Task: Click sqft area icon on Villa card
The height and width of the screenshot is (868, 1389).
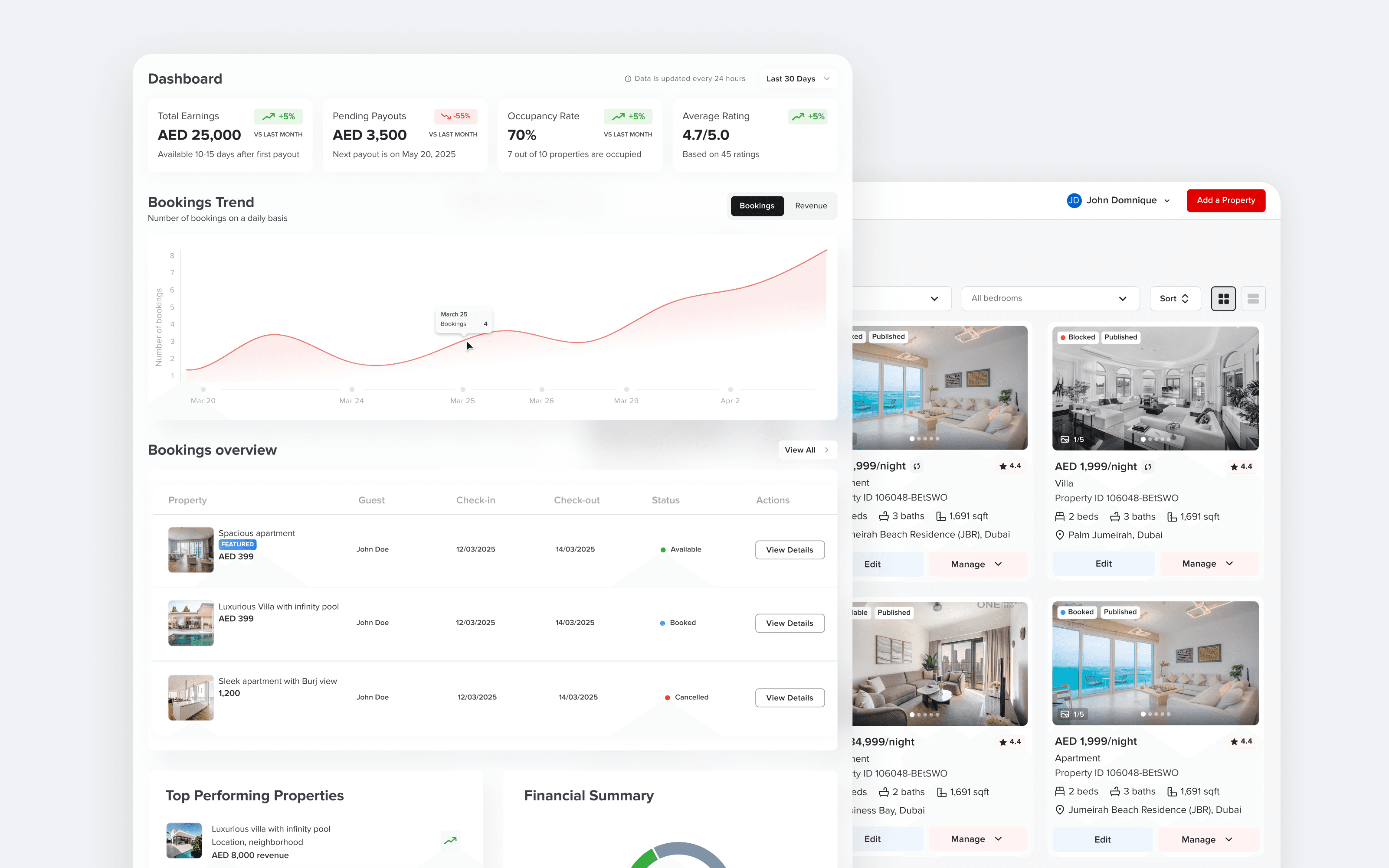Action: coord(1172,517)
